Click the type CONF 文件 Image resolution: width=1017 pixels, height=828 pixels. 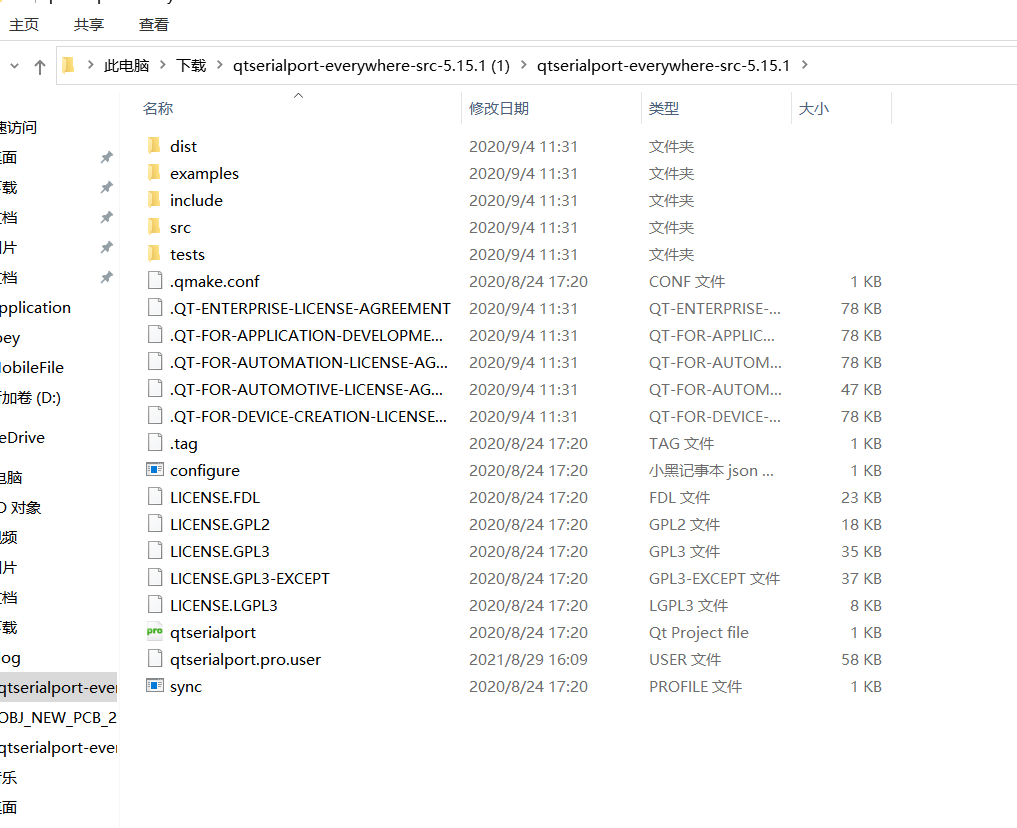click(x=687, y=281)
